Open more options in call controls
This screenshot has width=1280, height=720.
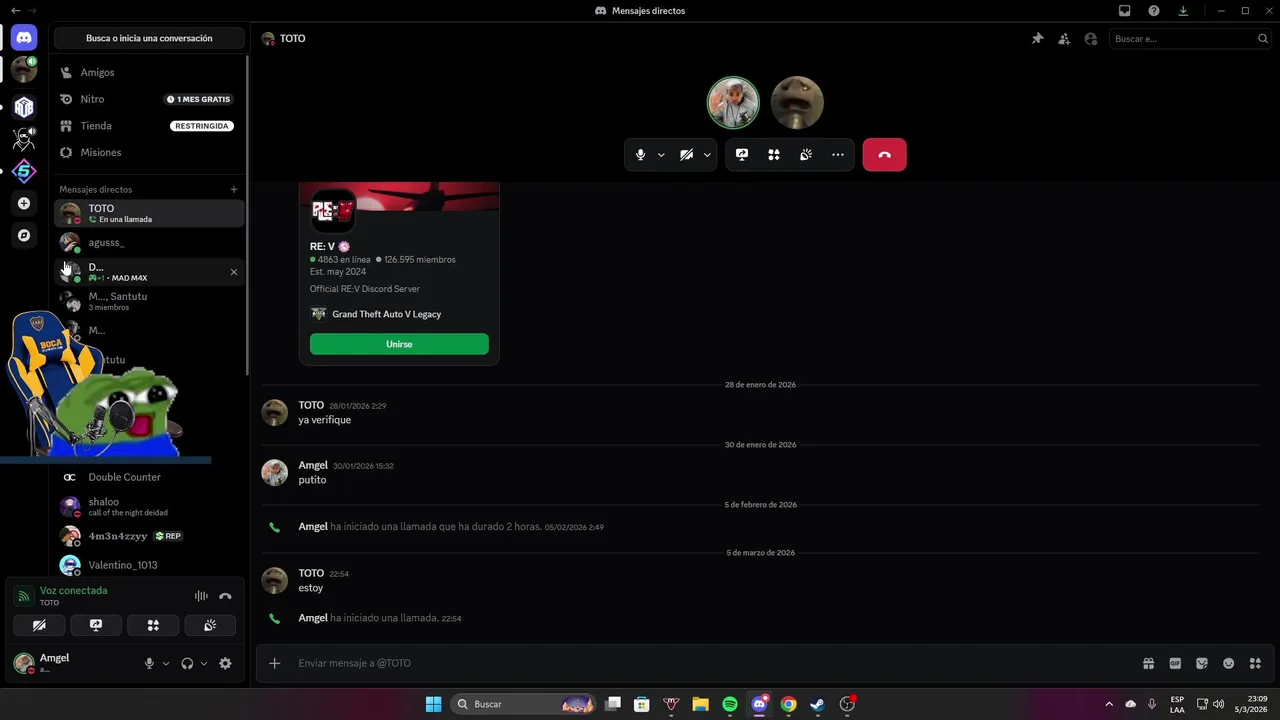(x=838, y=155)
